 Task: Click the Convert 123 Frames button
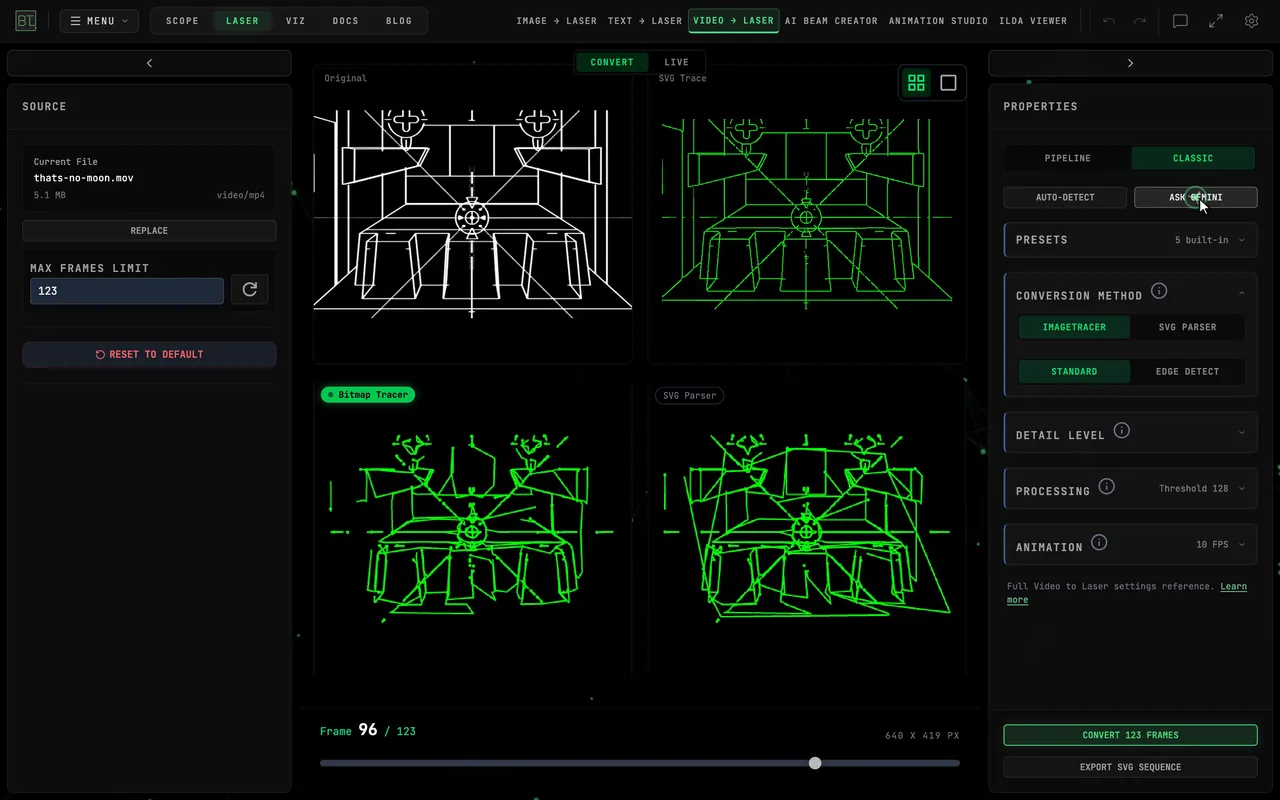[1130, 735]
